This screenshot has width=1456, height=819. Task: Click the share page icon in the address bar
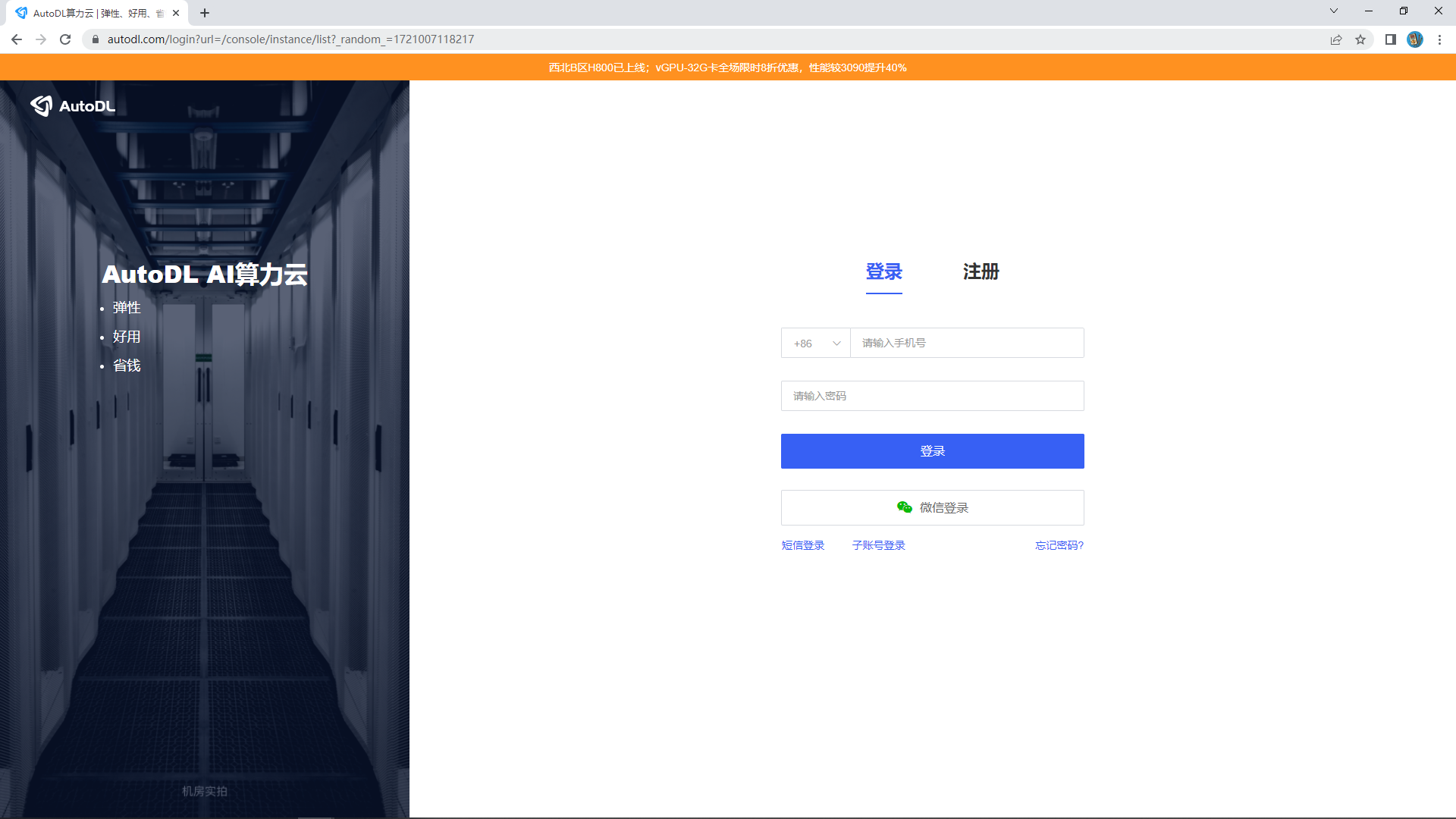coord(1336,39)
